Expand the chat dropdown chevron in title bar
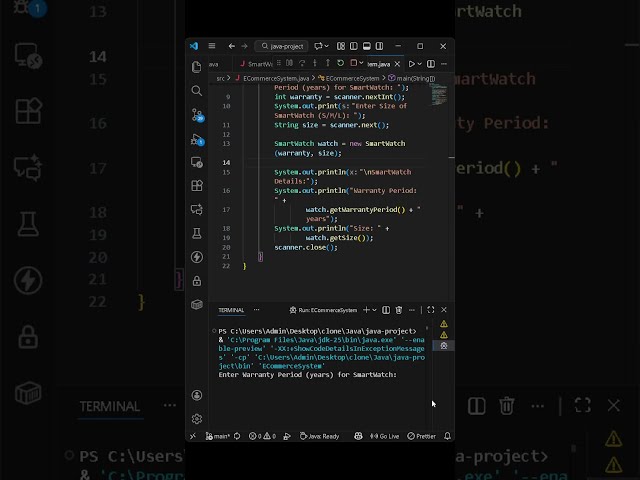The height and width of the screenshot is (480, 640). point(327,46)
